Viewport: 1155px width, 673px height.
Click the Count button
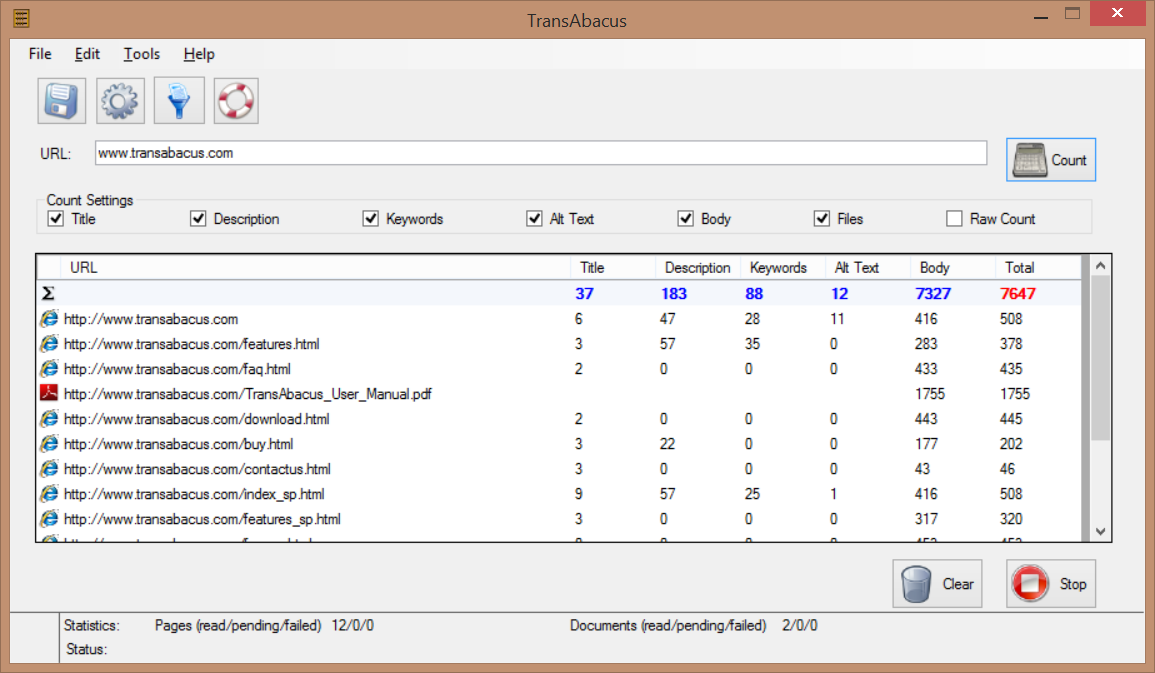coord(1051,160)
